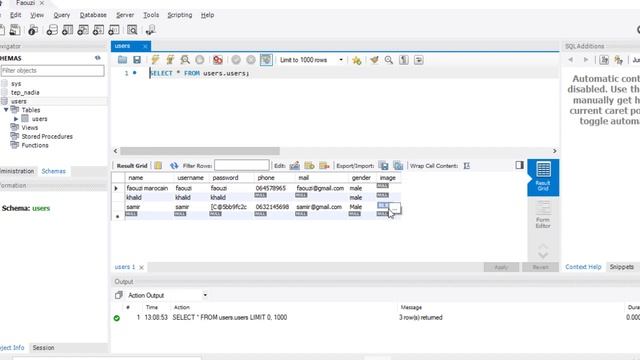The width and height of the screenshot is (640, 360).
Task: Click Filter Rows input field
Action: click(x=242, y=165)
